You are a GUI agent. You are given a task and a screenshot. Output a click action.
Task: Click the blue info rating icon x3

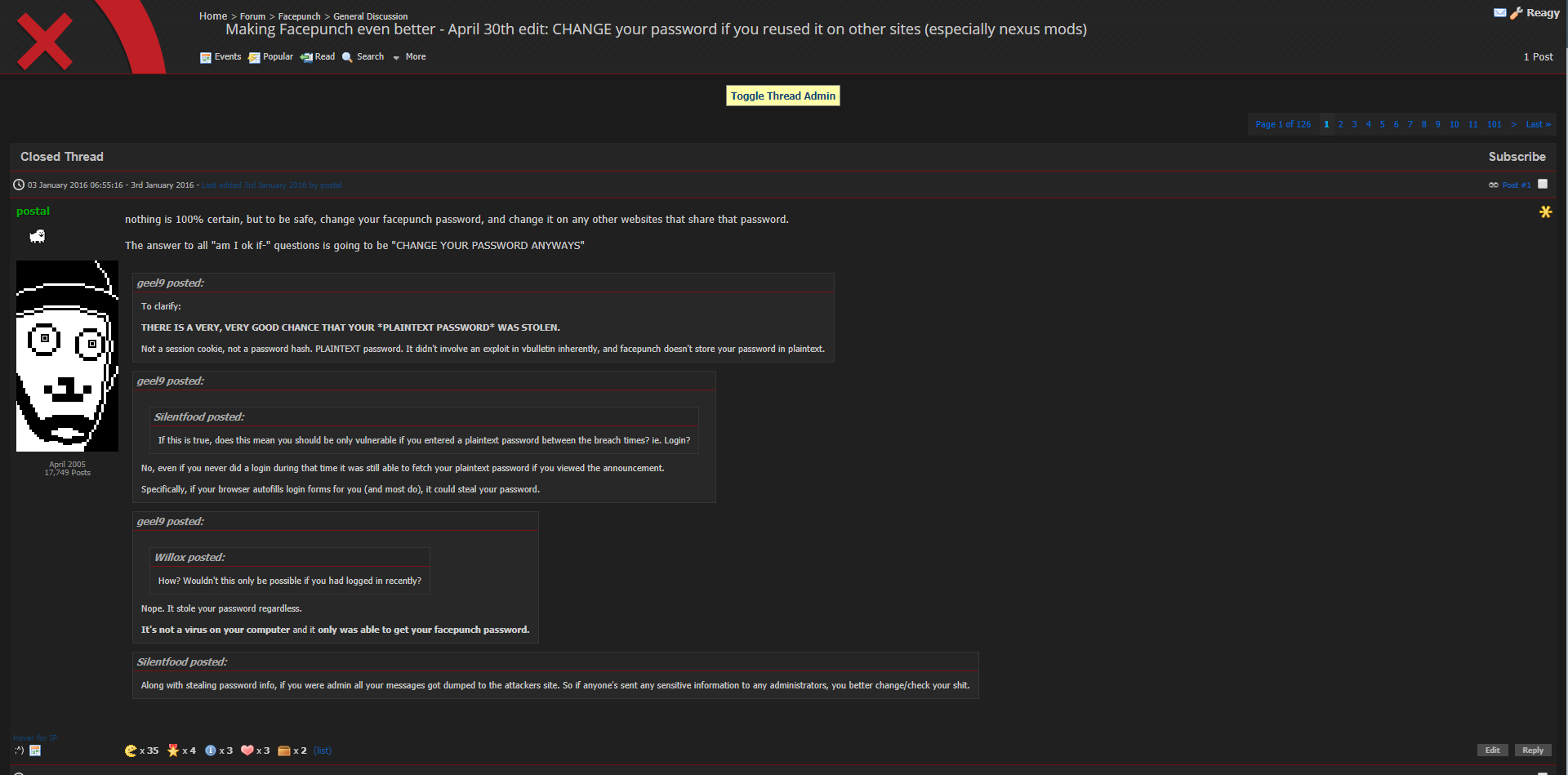tap(211, 751)
